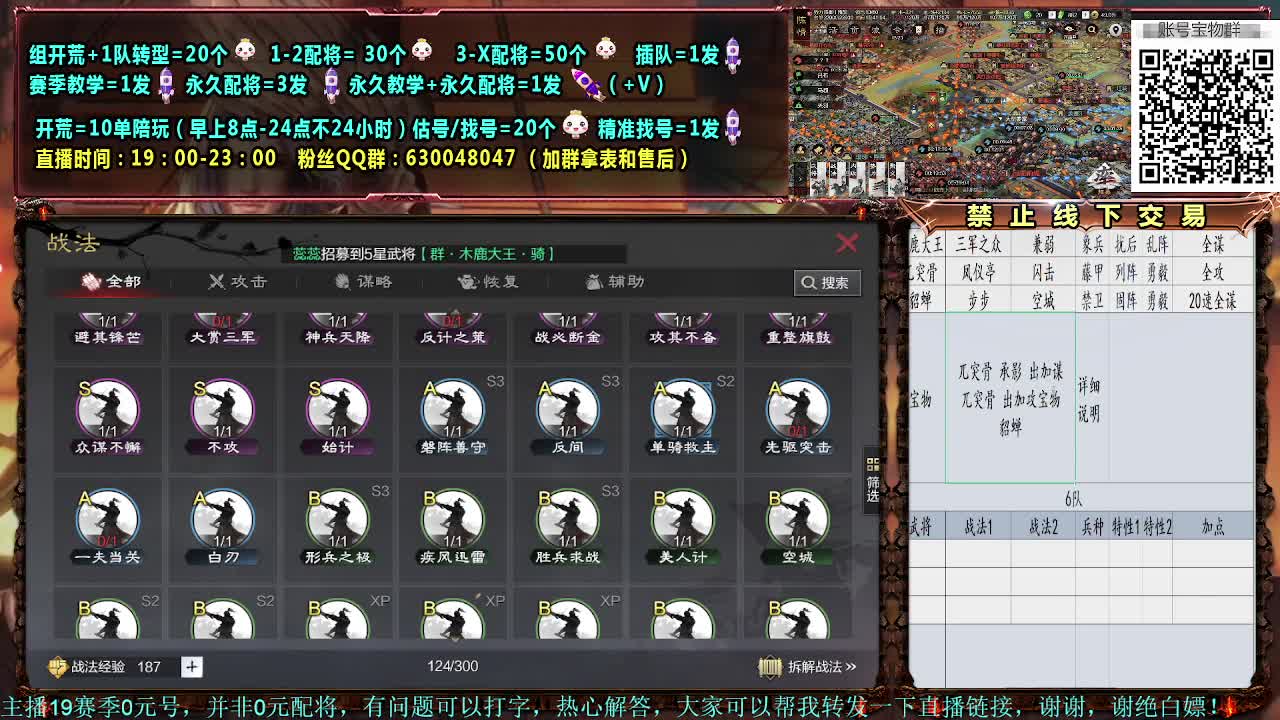This screenshot has width=1280, height=720.
Task: Click the game map preview thumbnail
Action: coord(958,103)
